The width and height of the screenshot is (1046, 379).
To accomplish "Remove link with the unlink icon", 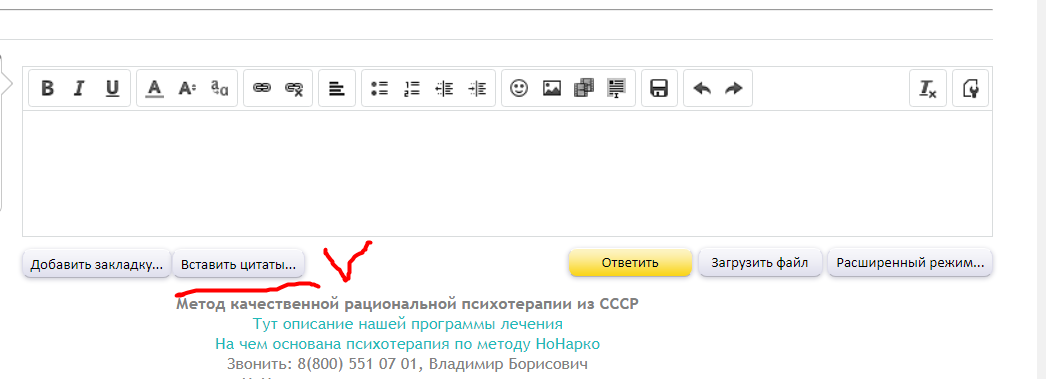I will (294, 88).
